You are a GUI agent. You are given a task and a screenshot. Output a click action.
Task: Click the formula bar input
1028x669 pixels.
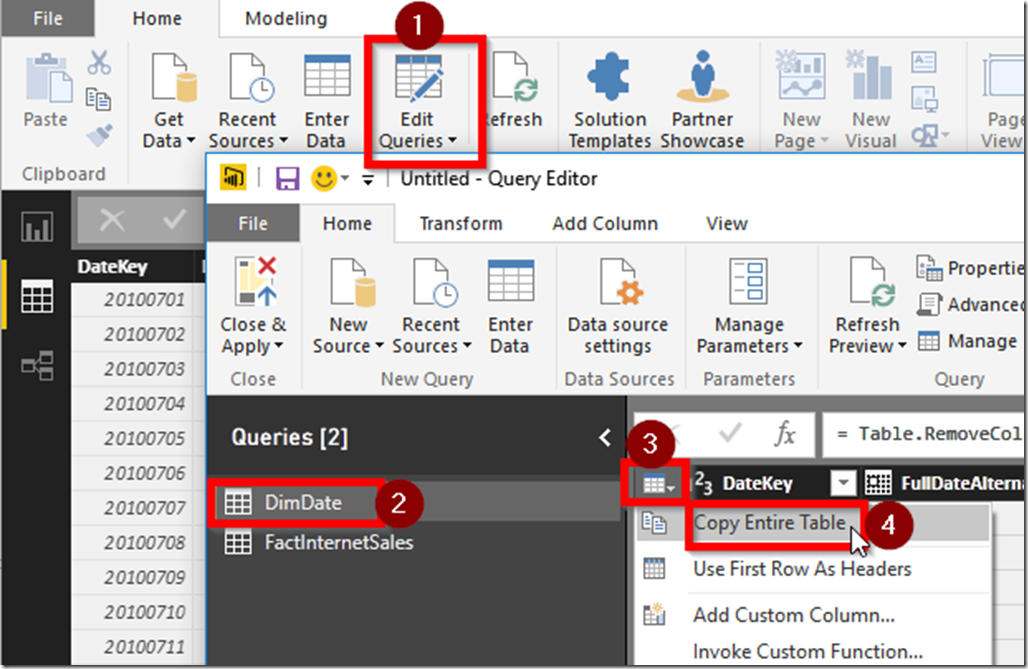tap(923, 434)
